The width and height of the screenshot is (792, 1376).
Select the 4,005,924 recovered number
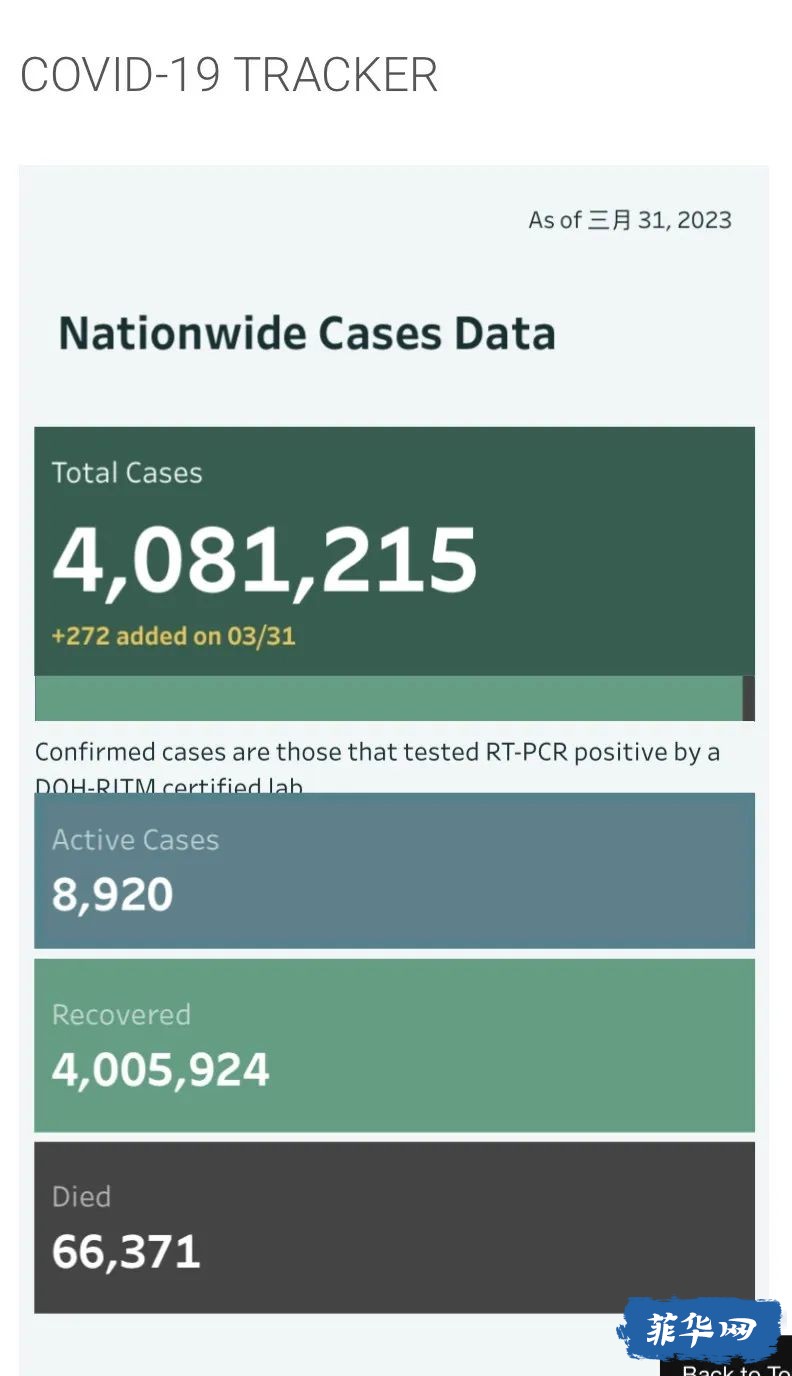(x=161, y=1070)
